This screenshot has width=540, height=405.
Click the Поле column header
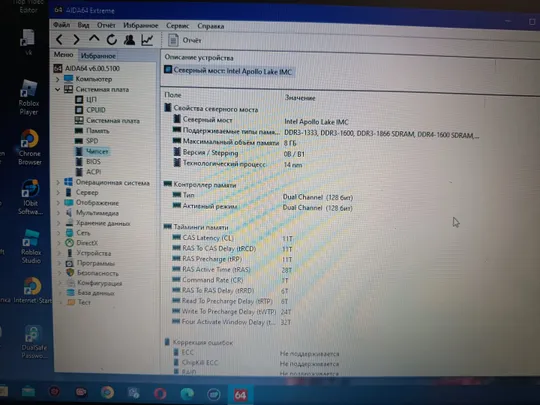173,95
